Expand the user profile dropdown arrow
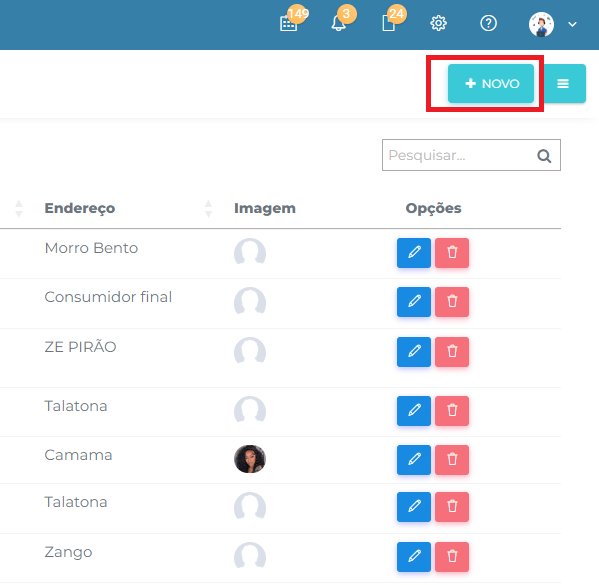The width and height of the screenshot is (599, 585). click(572, 24)
